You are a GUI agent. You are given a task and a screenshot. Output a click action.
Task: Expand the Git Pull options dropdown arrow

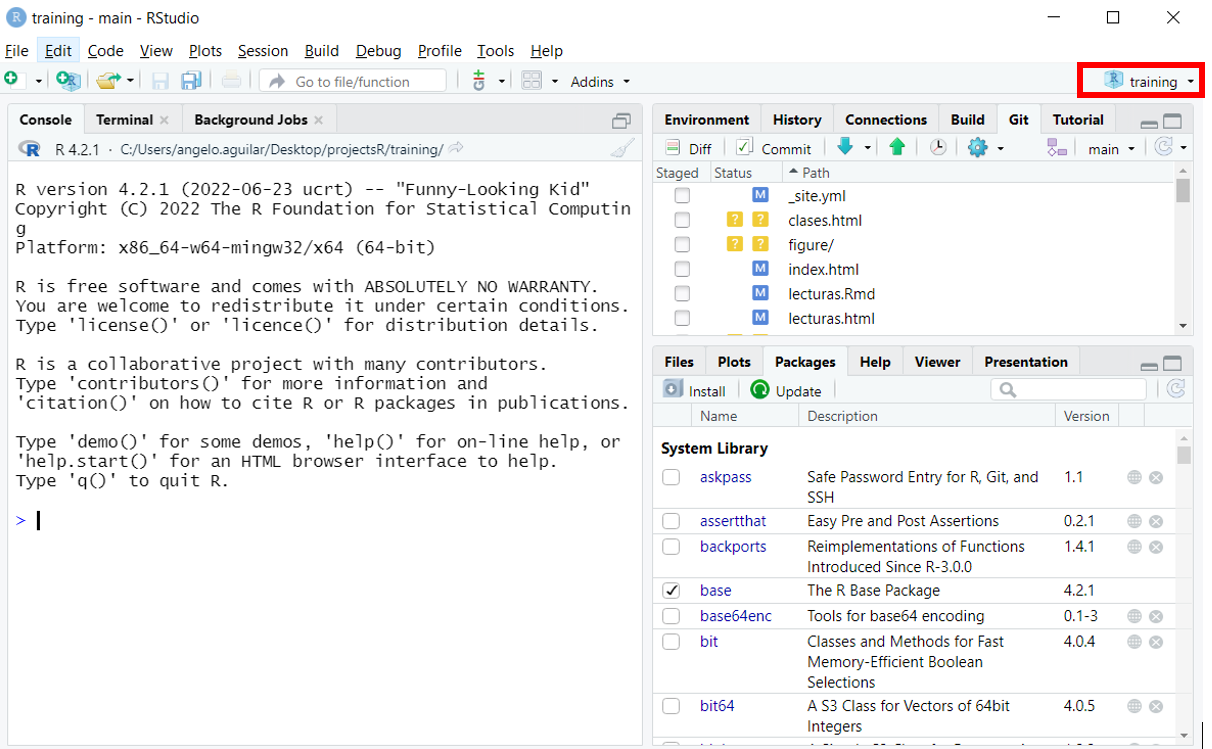click(868, 148)
